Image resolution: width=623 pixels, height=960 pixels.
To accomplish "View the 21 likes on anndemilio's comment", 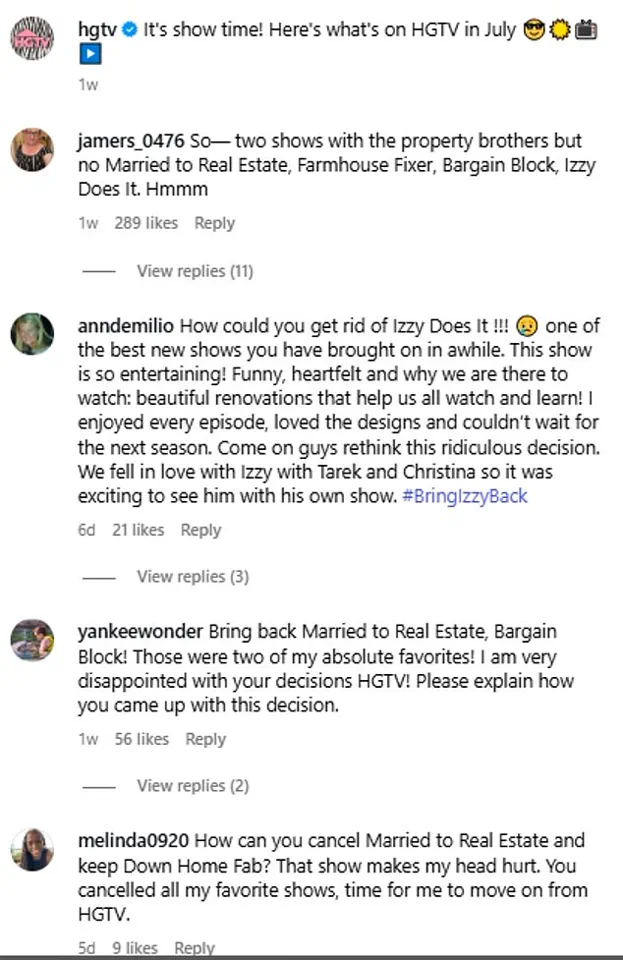I will 137,530.
